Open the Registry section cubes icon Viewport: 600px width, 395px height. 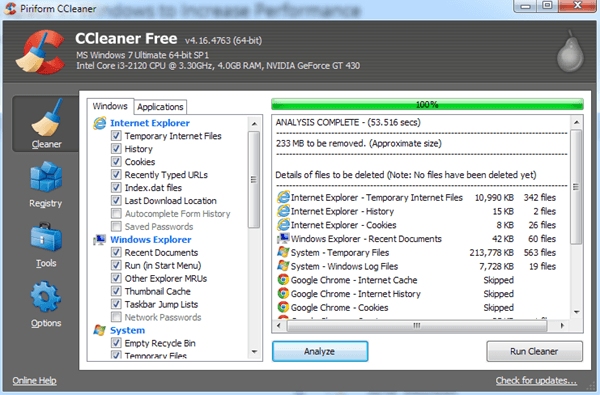46,177
